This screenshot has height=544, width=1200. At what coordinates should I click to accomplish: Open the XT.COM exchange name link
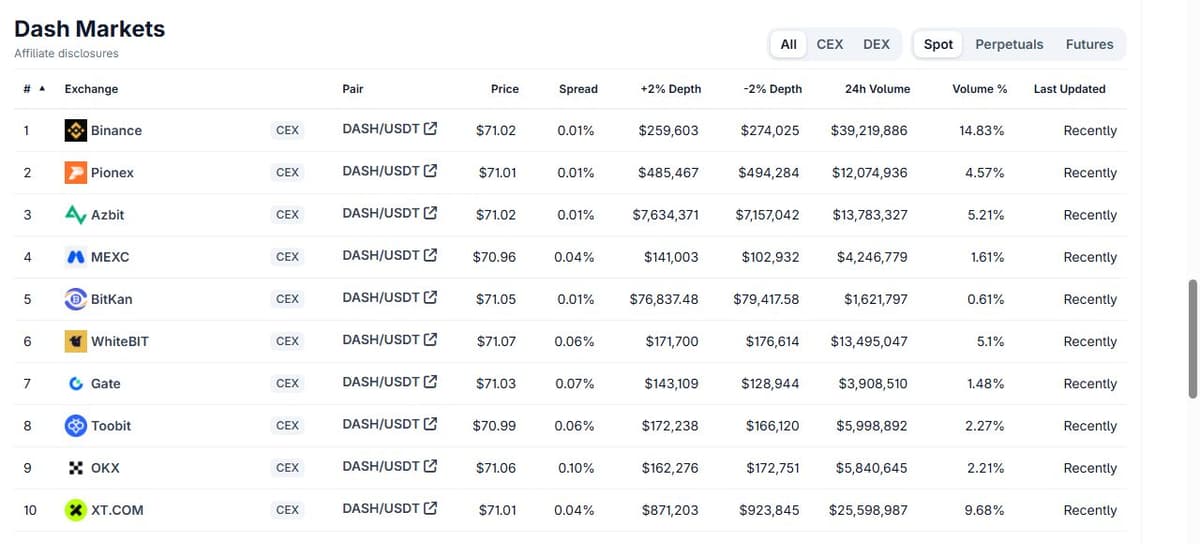point(117,510)
